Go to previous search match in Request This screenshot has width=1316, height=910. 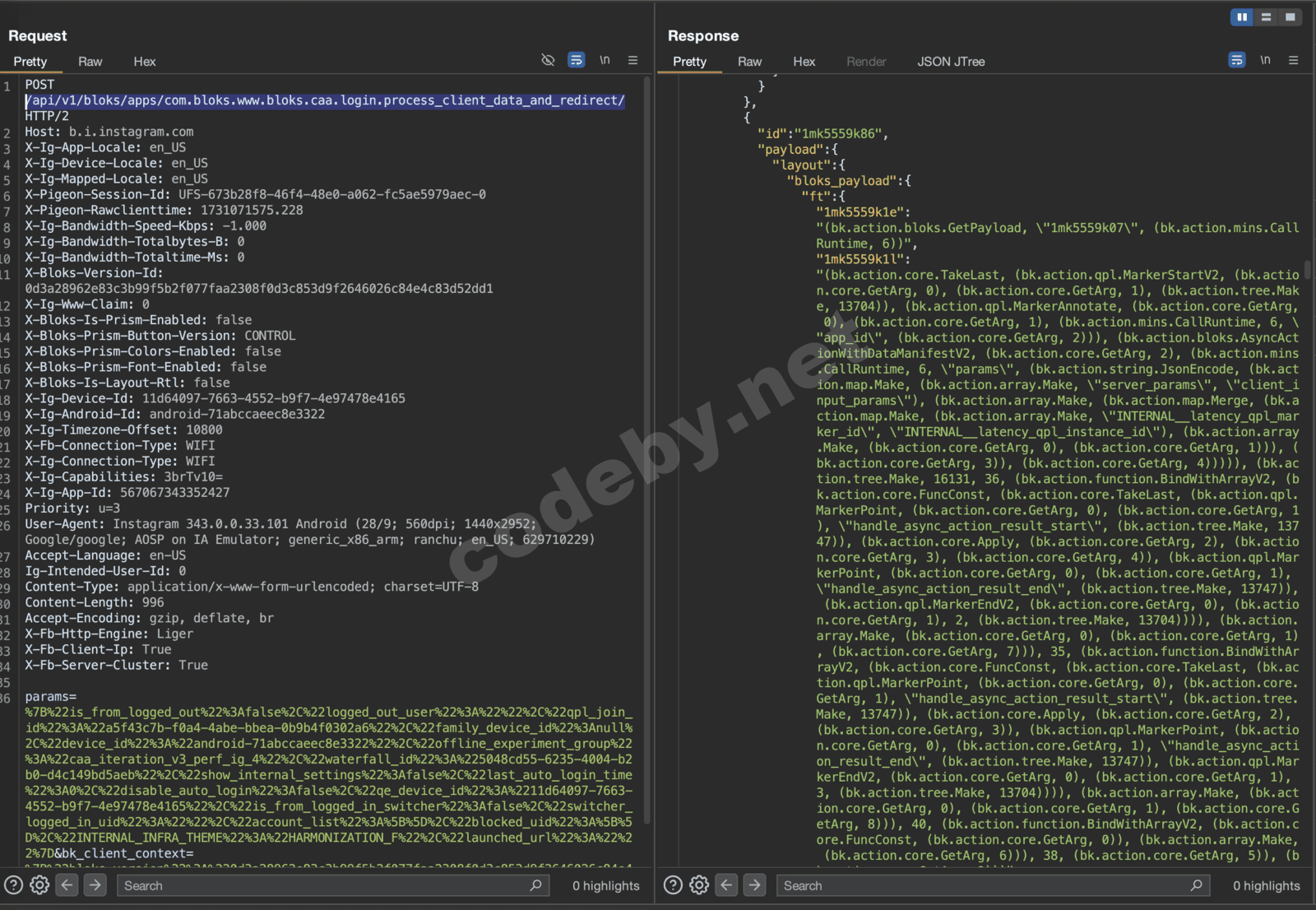pyautogui.click(x=67, y=885)
